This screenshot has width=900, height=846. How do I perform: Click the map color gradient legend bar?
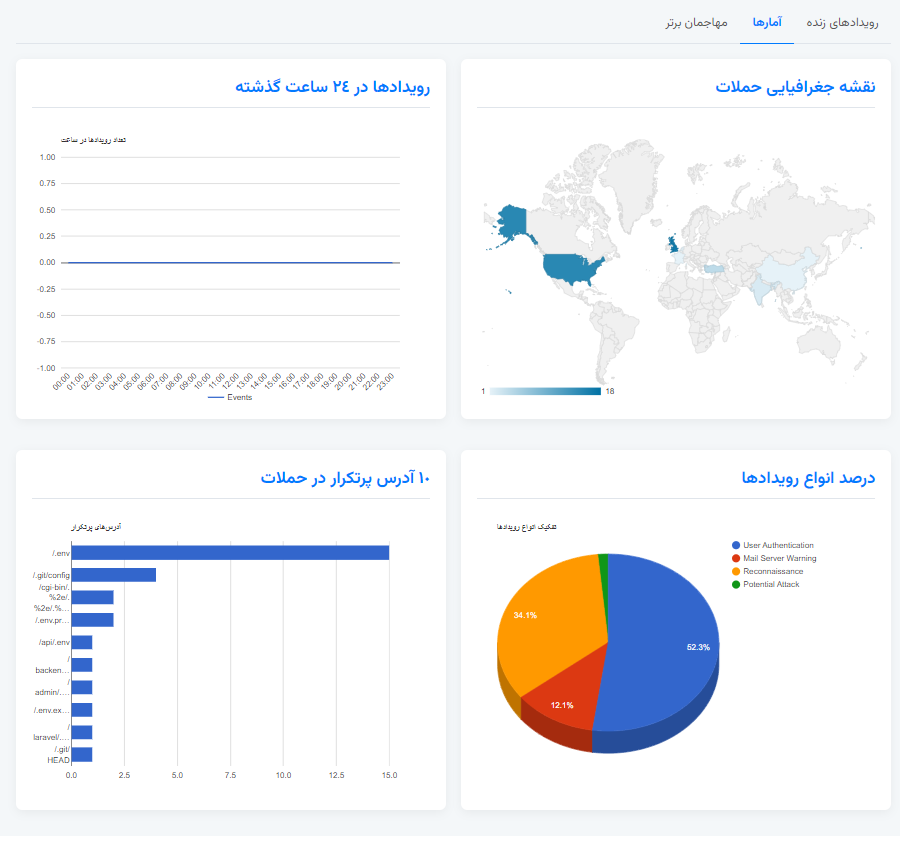click(x=545, y=392)
